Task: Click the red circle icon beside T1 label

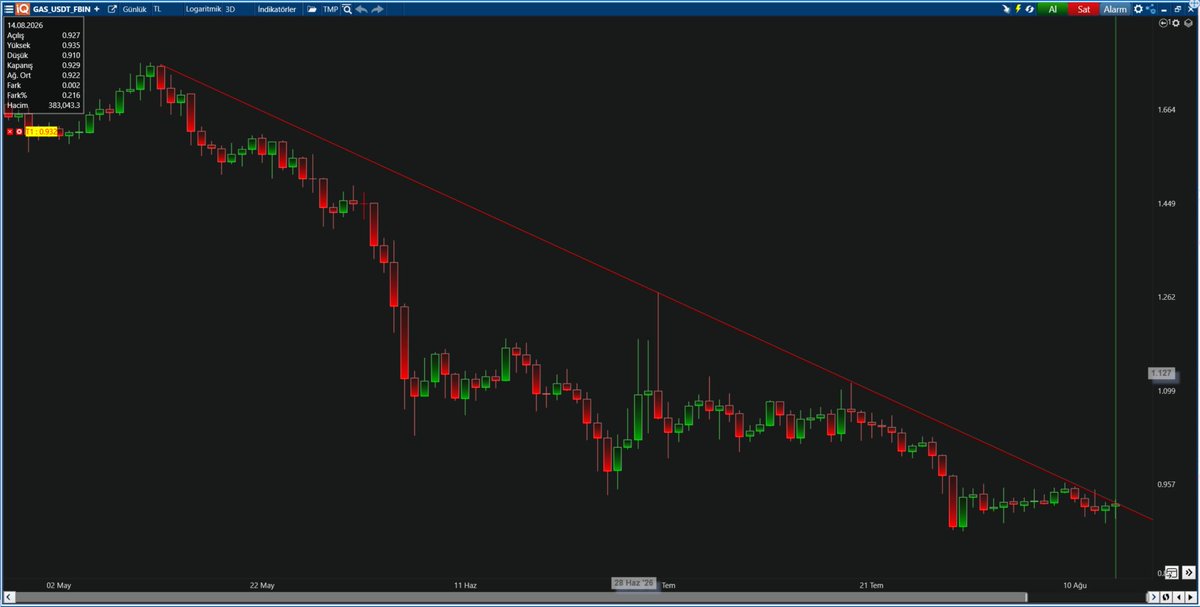Action: (x=19, y=131)
